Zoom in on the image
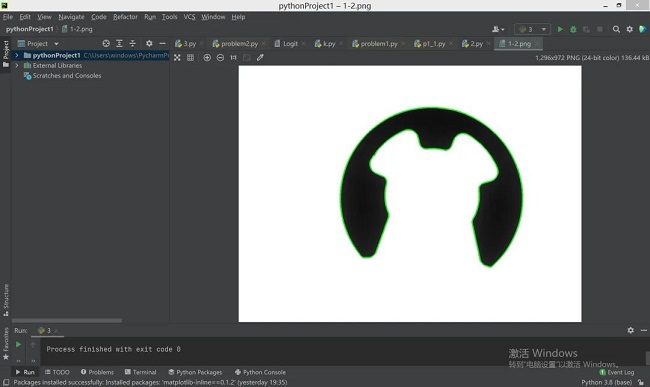This screenshot has width=650, height=387. point(207,58)
